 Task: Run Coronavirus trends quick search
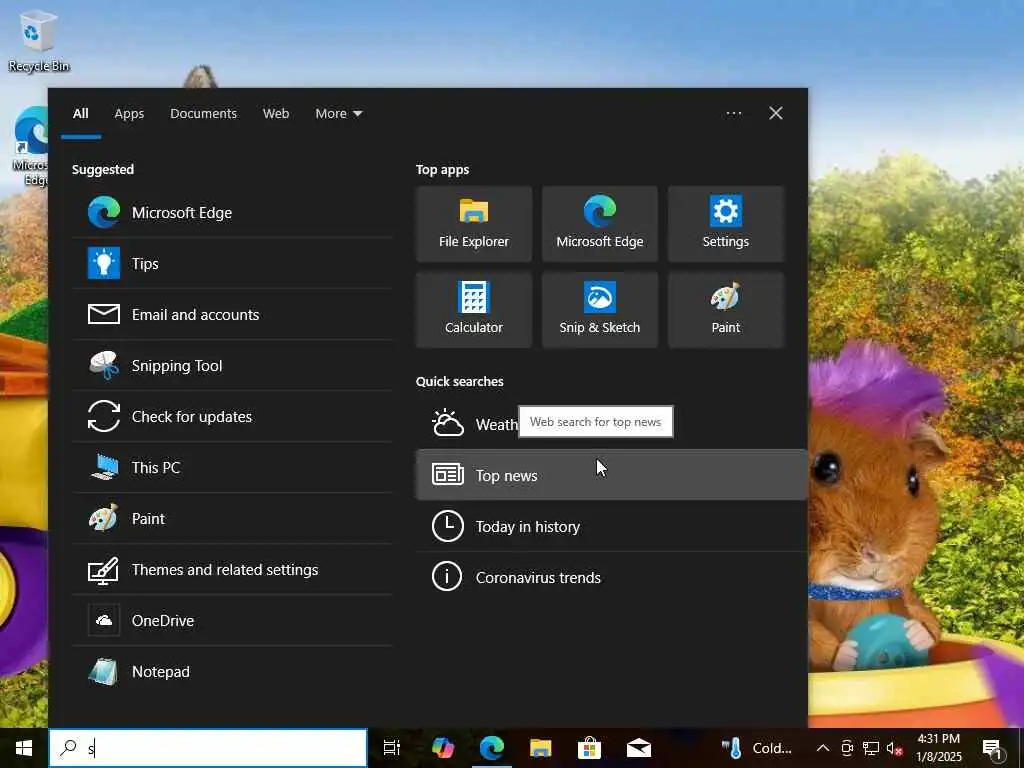click(x=611, y=577)
